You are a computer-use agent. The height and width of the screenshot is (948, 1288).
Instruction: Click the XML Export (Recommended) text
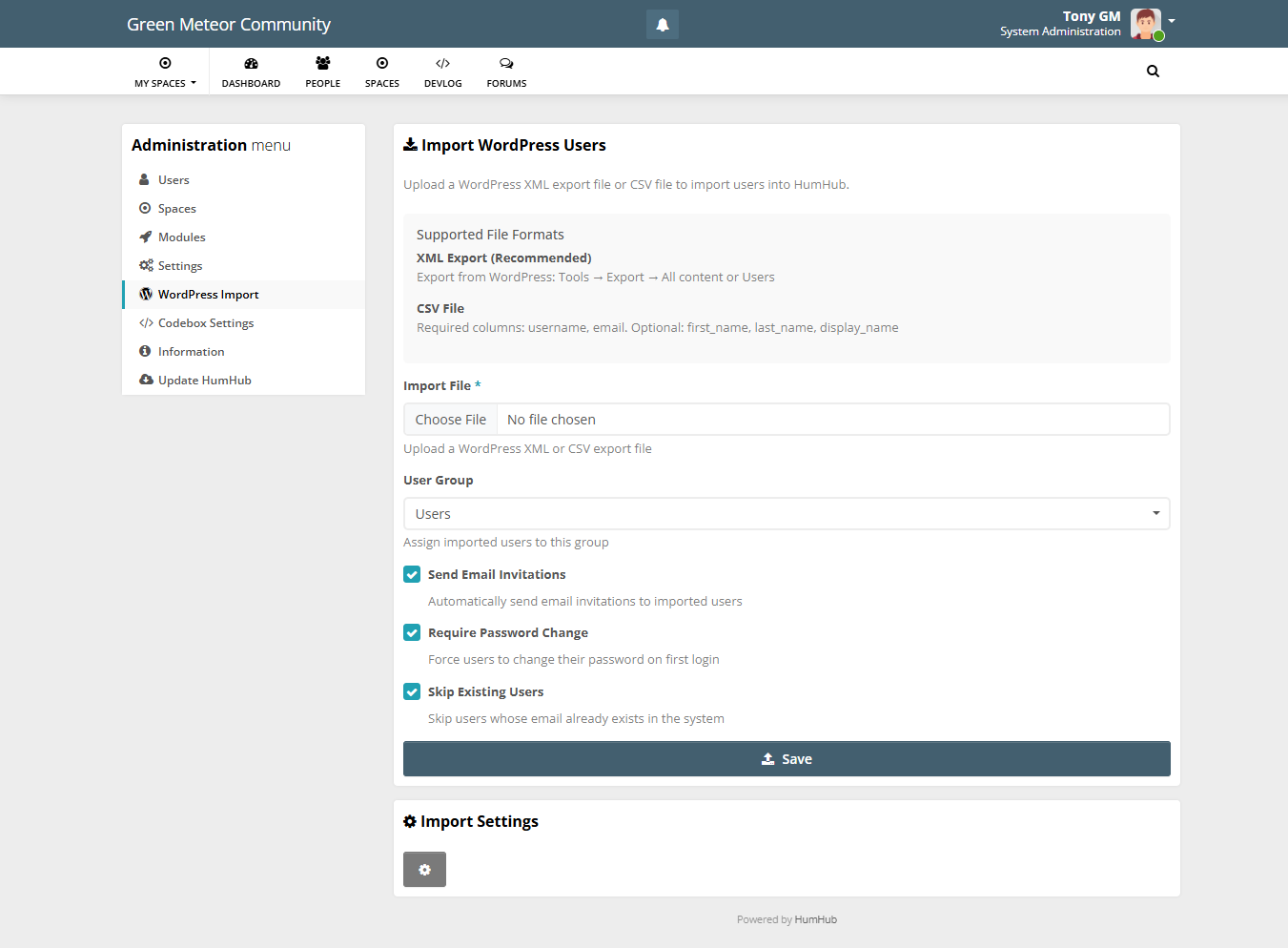coord(504,258)
